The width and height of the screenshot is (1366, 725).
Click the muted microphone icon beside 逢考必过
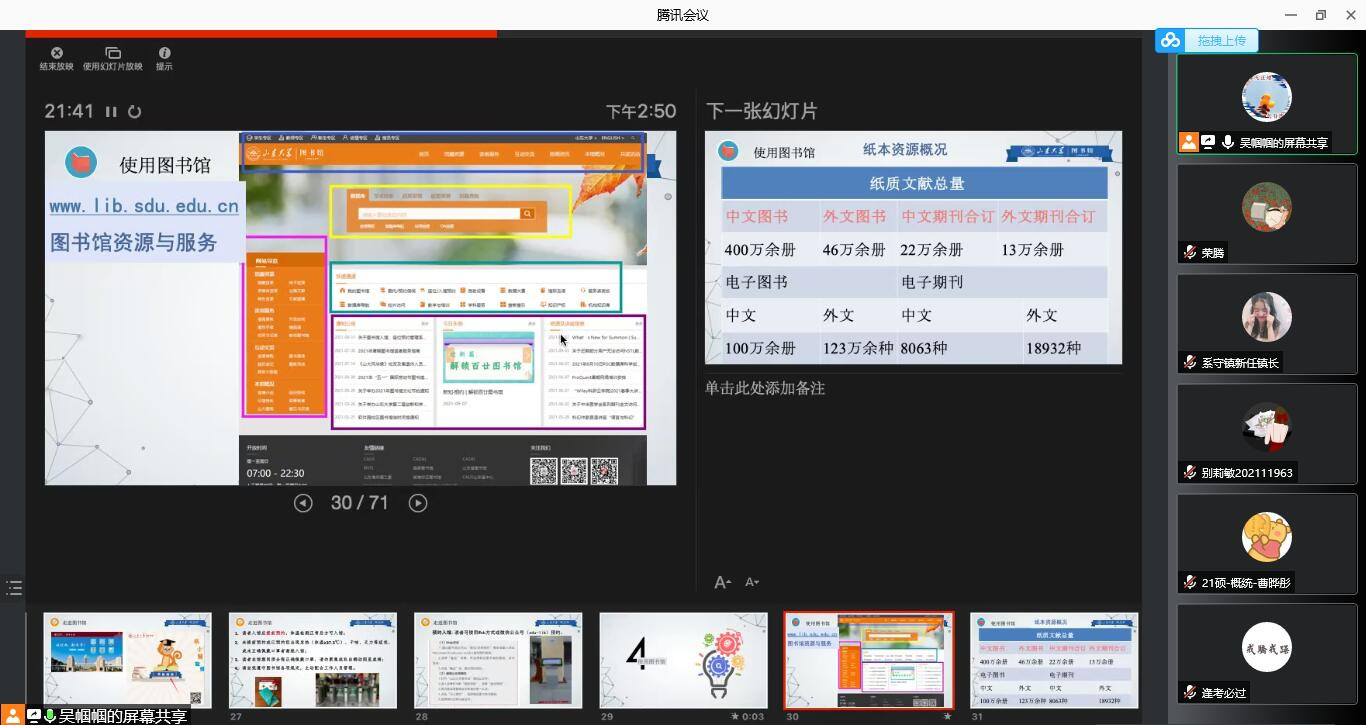1189,692
